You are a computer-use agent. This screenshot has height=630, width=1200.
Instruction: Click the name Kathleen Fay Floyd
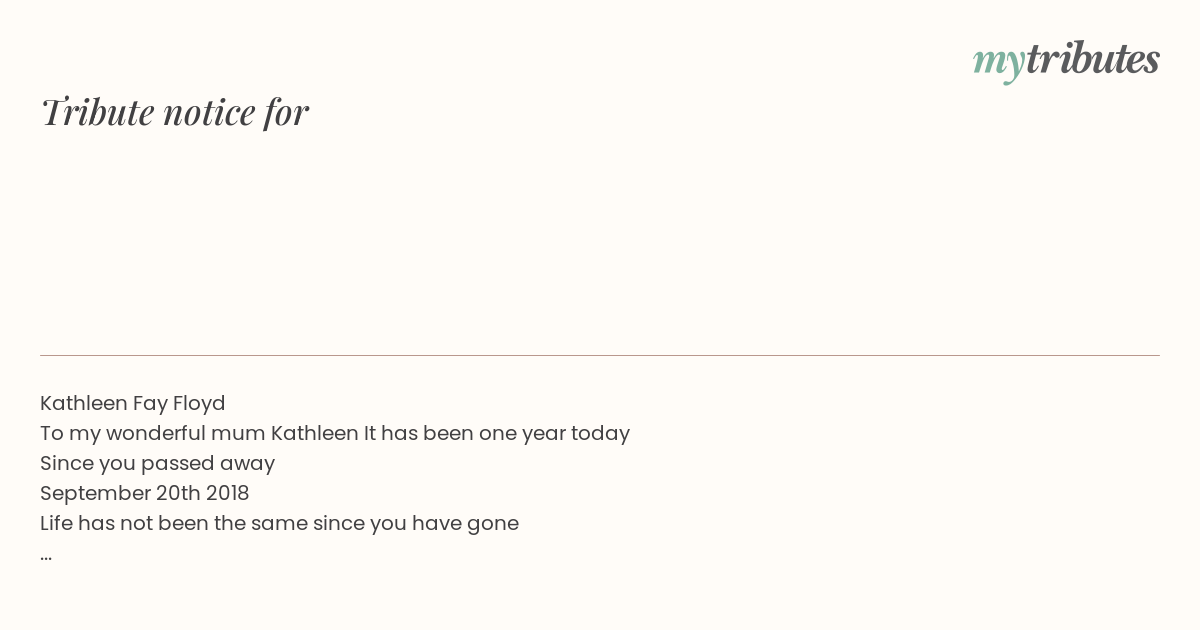[x=133, y=403]
